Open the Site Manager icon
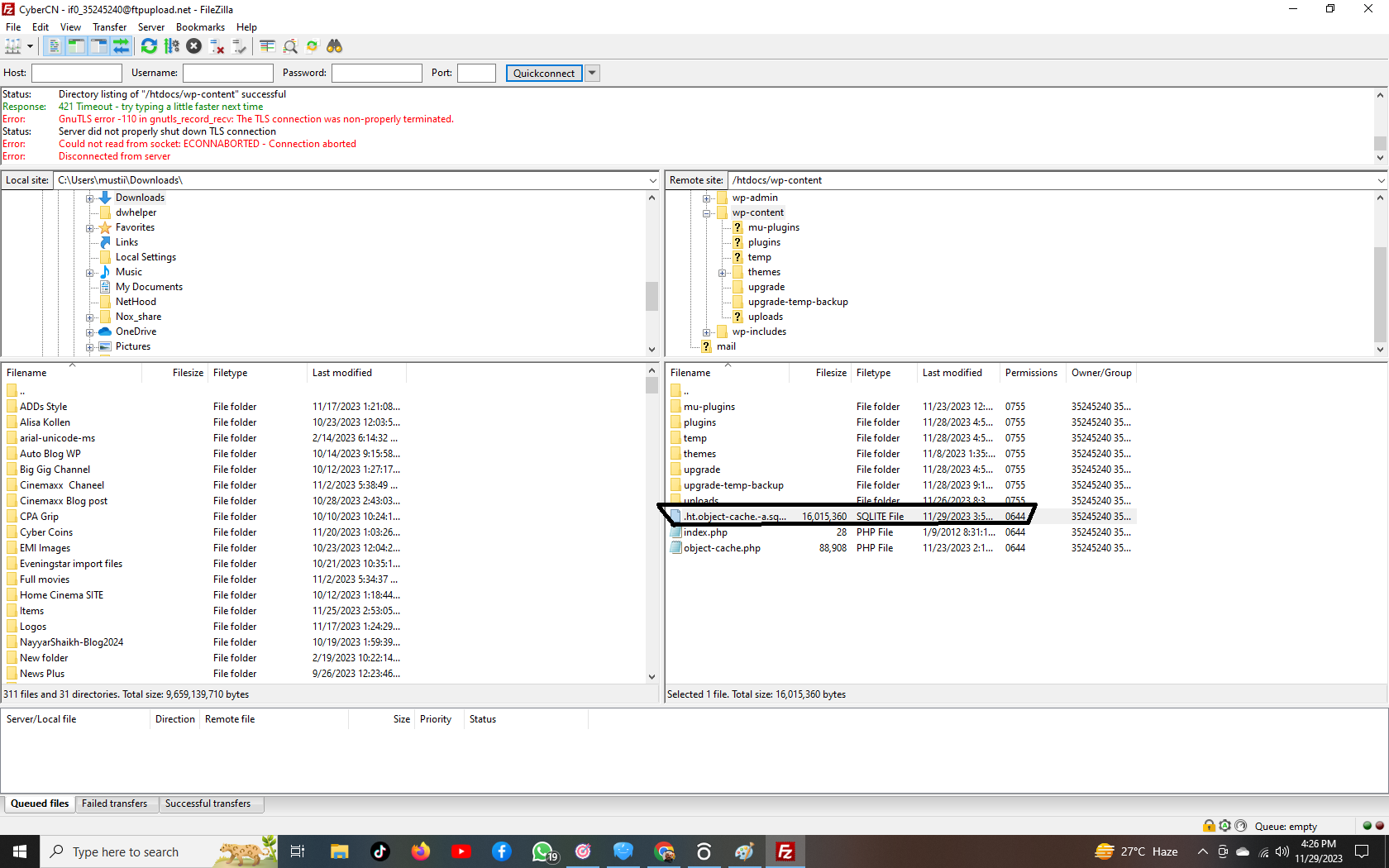 (x=13, y=46)
